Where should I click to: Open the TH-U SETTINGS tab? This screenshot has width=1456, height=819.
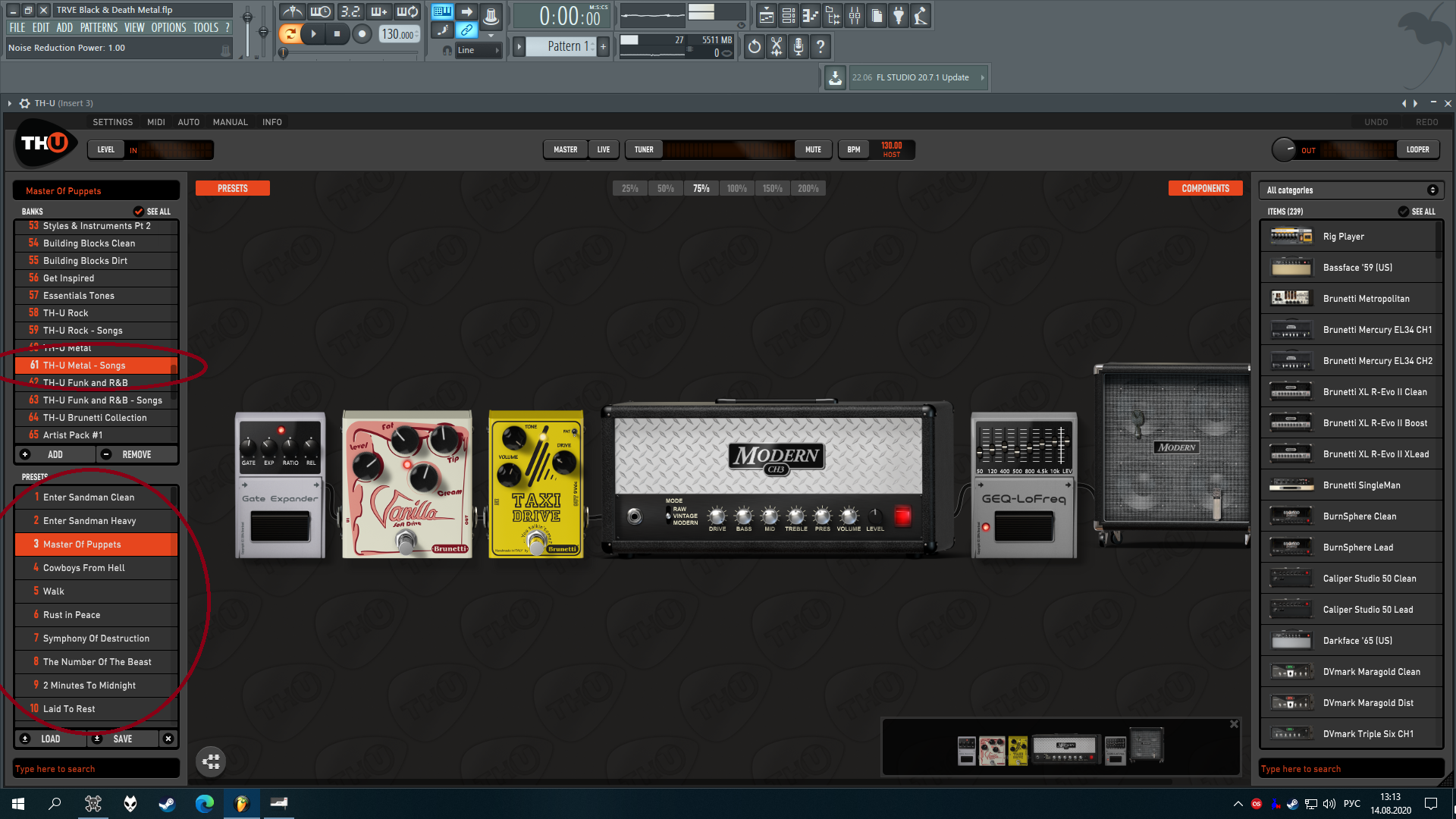click(x=112, y=122)
